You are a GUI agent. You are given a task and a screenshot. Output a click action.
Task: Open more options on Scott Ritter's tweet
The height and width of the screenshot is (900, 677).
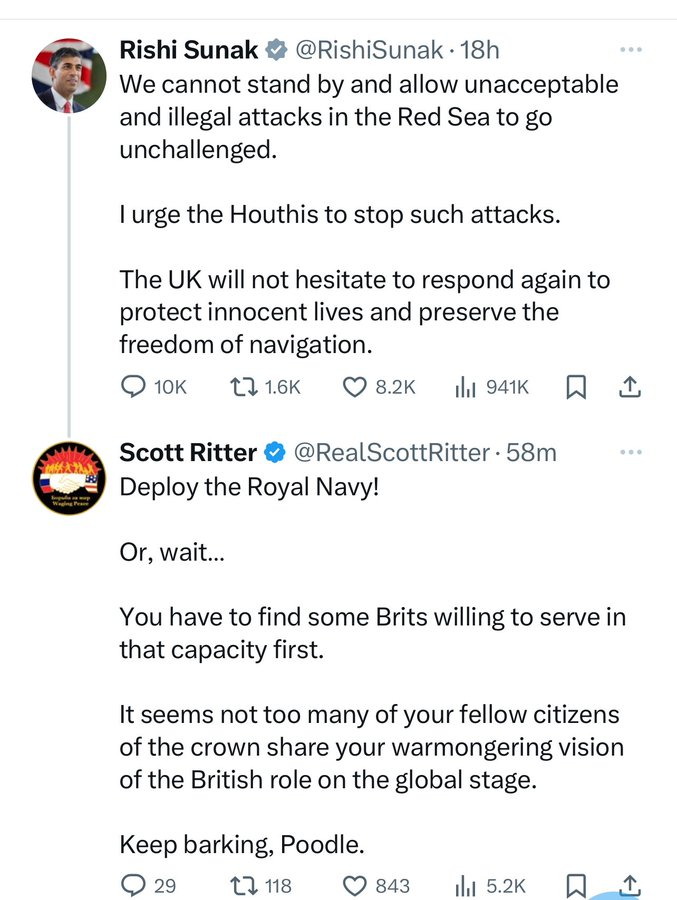pyautogui.click(x=630, y=452)
